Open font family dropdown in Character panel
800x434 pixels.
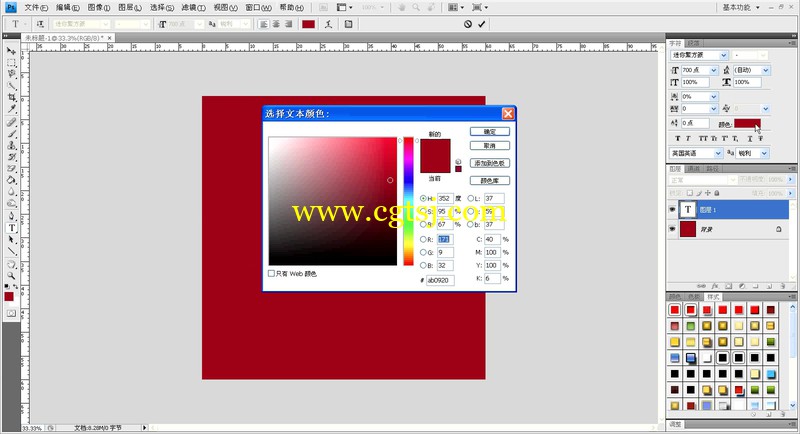(x=724, y=55)
